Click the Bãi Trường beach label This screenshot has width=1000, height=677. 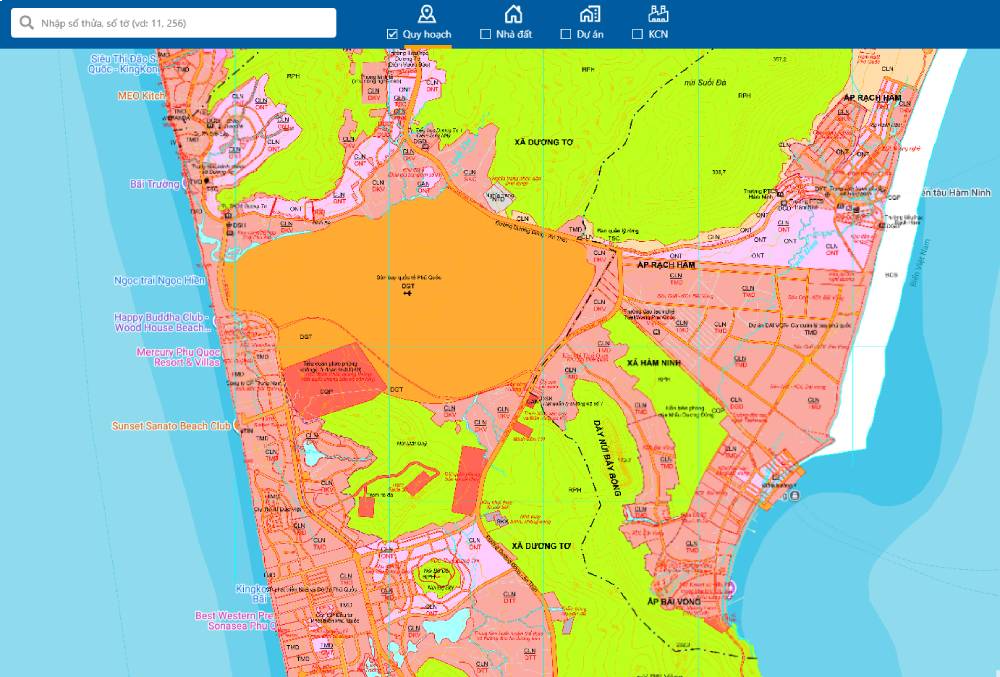click(155, 184)
